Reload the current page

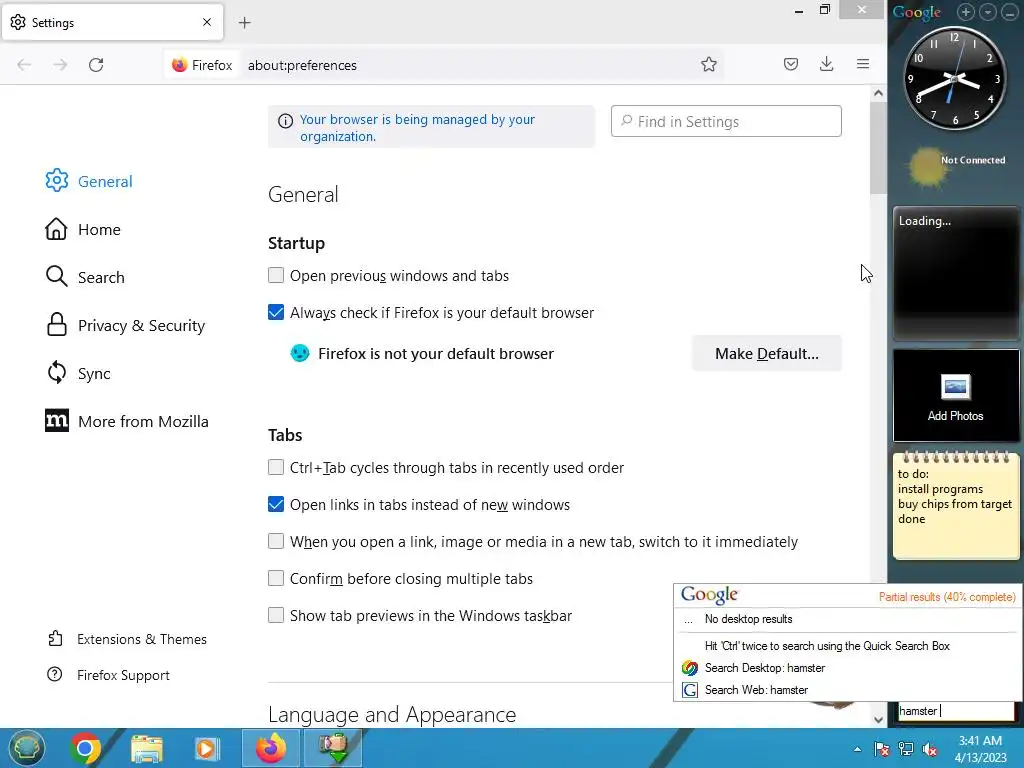[x=96, y=65]
